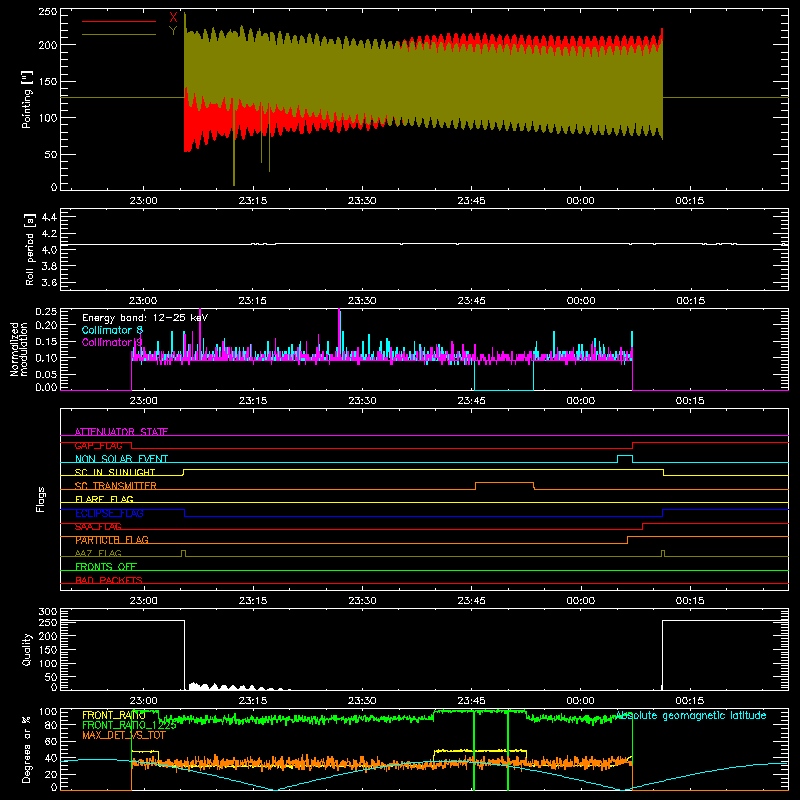This screenshot has height=800, width=800.
Task: Click the blue ECLIPSE_FLAG label
Action: [x=109, y=513]
